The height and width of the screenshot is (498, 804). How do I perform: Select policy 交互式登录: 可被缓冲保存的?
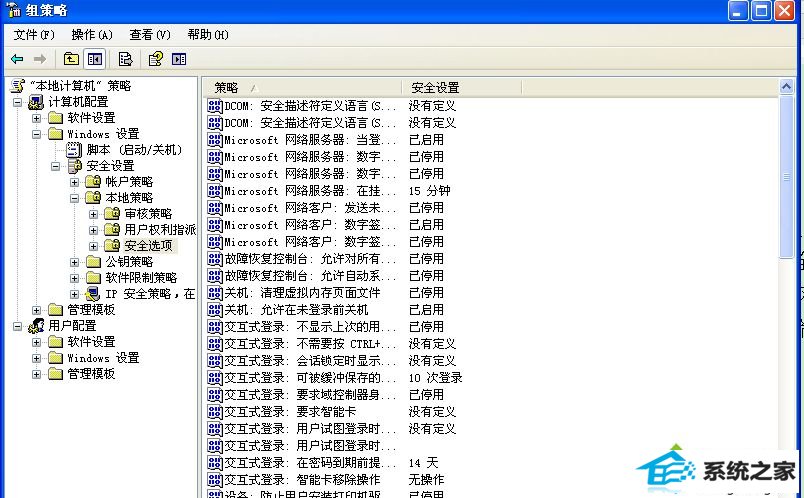[310, 378]
